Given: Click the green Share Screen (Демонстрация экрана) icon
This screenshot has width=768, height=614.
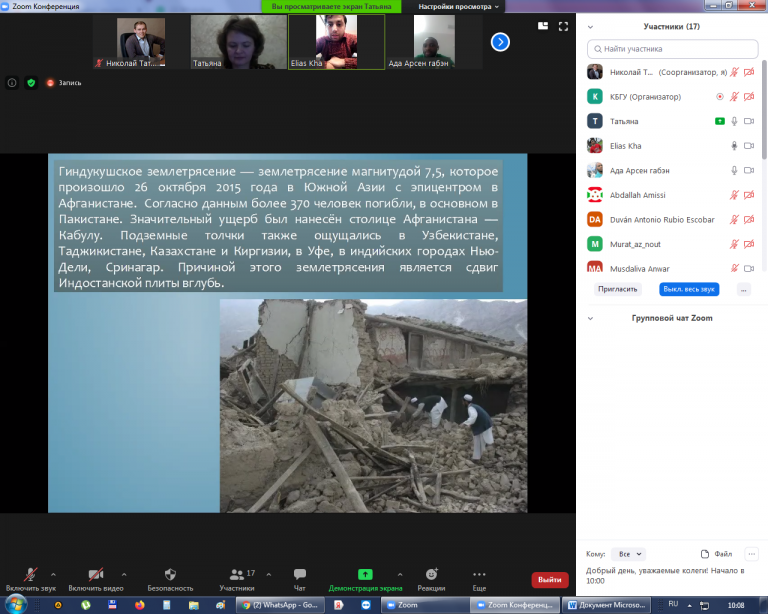Looking at the screenshot, I should (365, 574).
